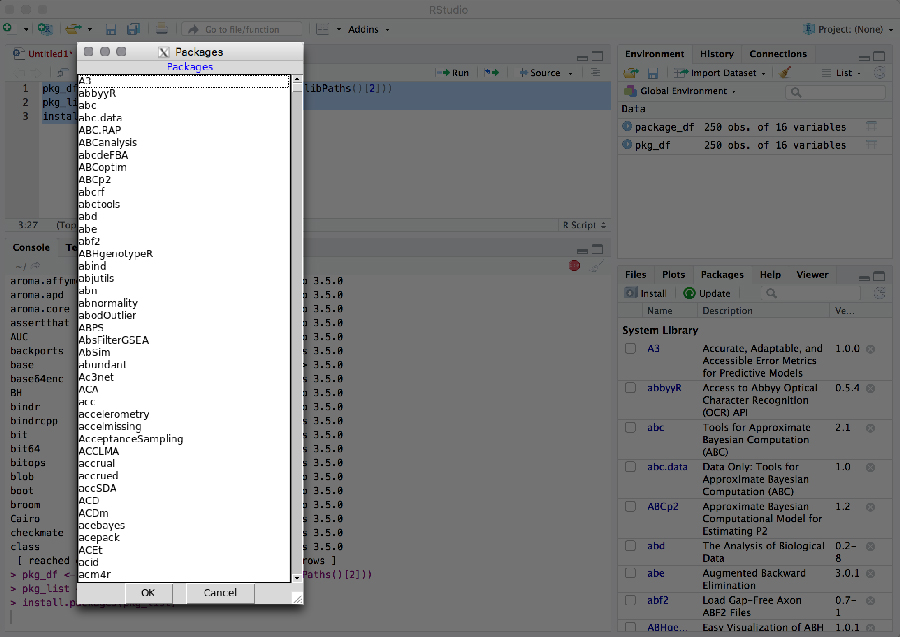Open the Import Dataset dropdown

click(720, 73)
